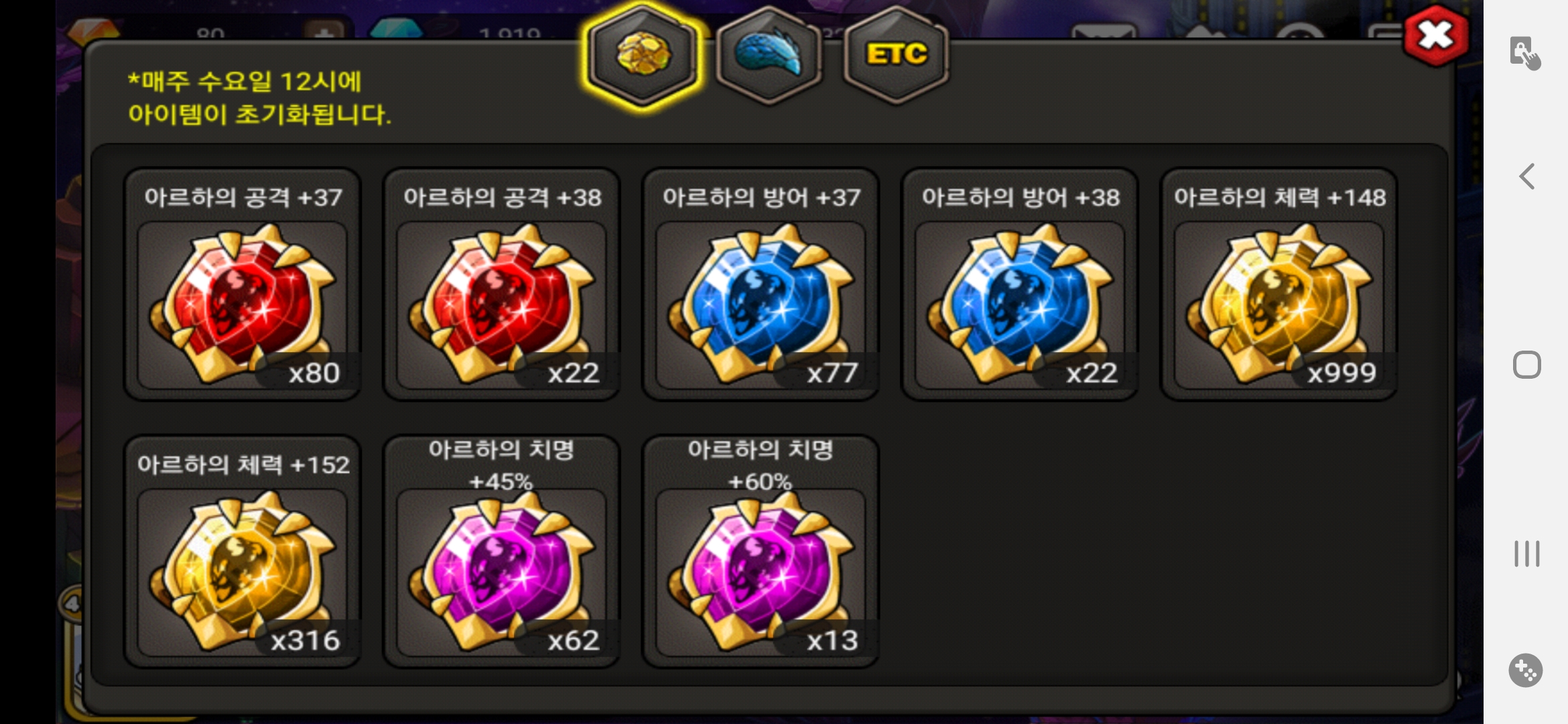Tap the 아르하의 체력 +148 yellow gem
This screenshot has width=1568, height=724.
pos(1279,284)
